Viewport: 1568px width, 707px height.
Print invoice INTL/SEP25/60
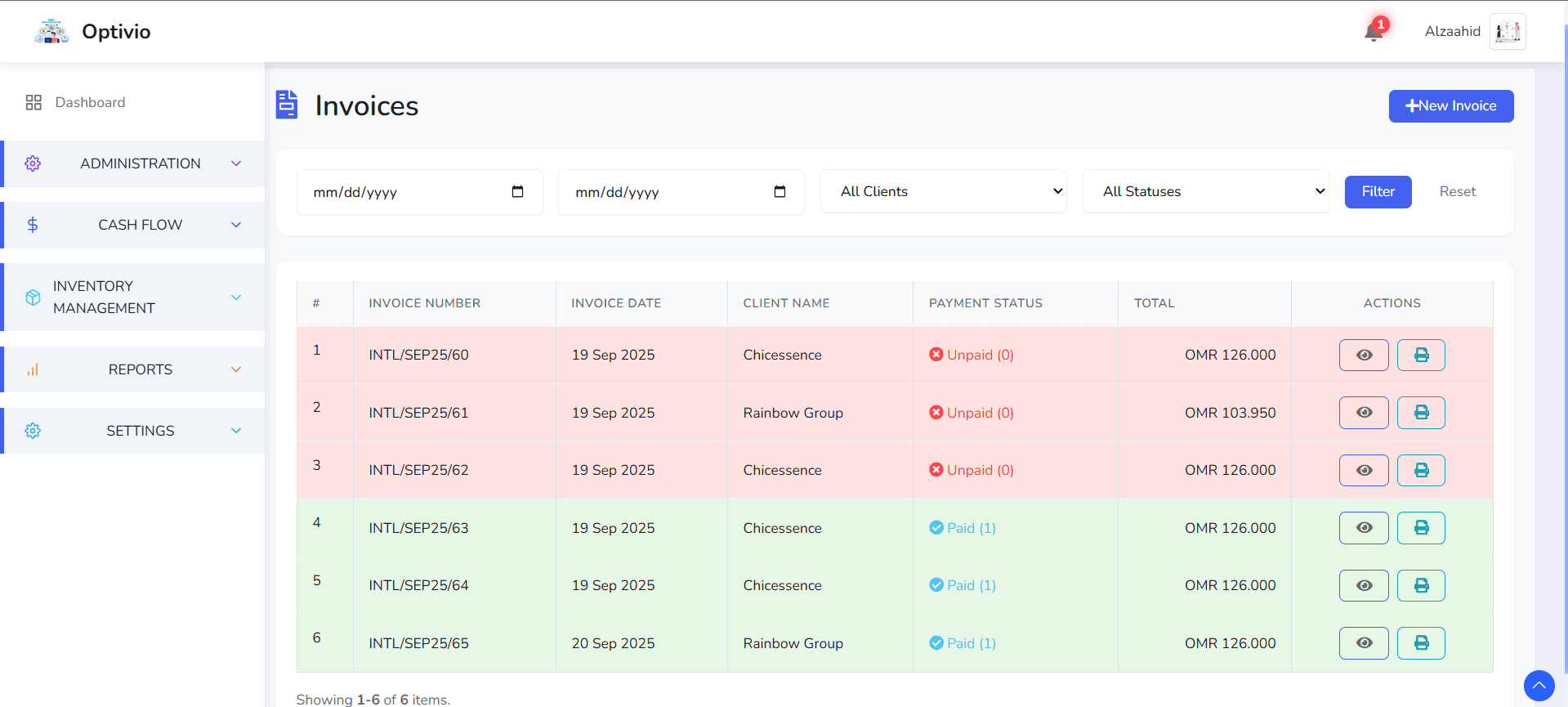pos(1421,355)
